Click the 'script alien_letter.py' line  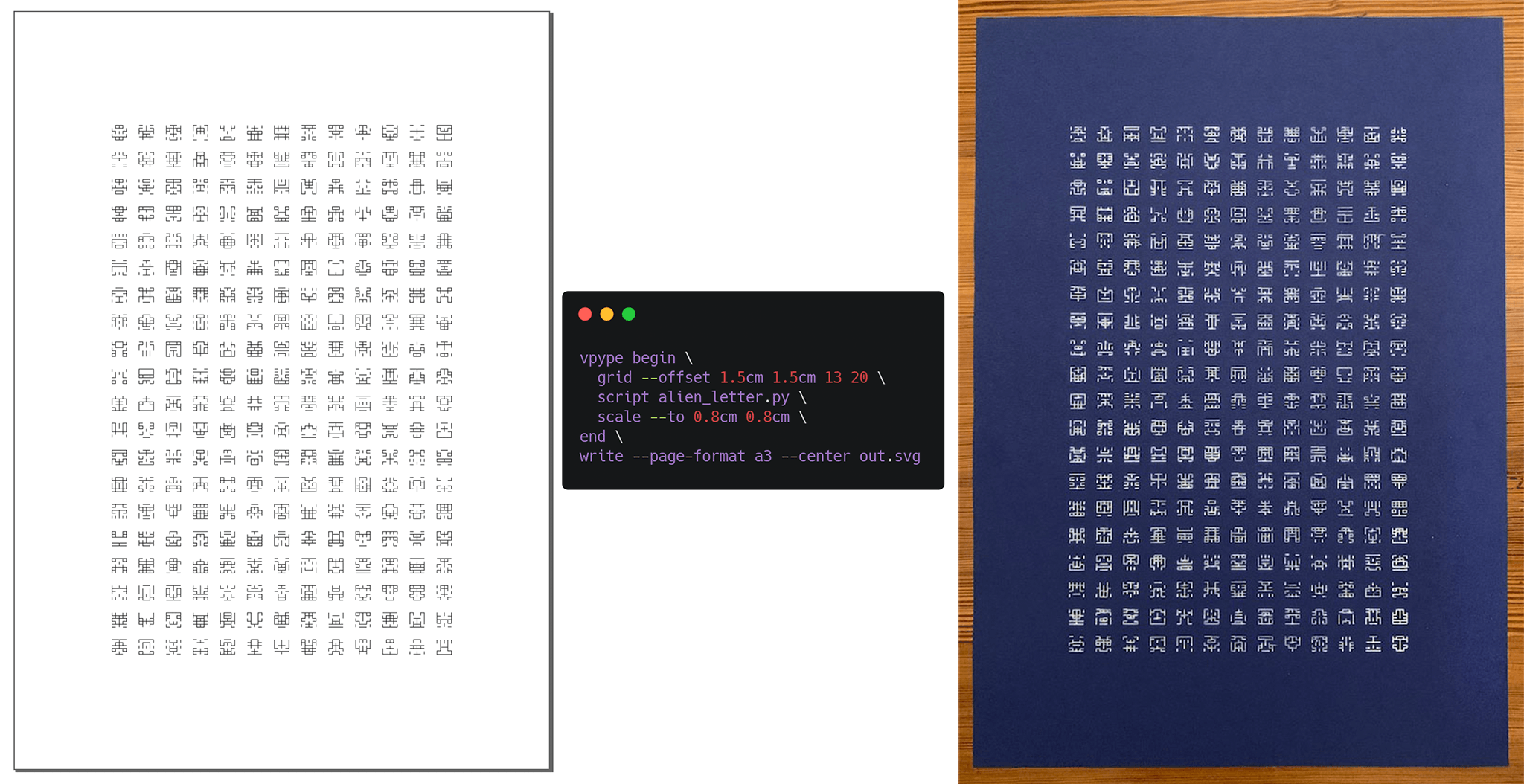tap(701, 397)
